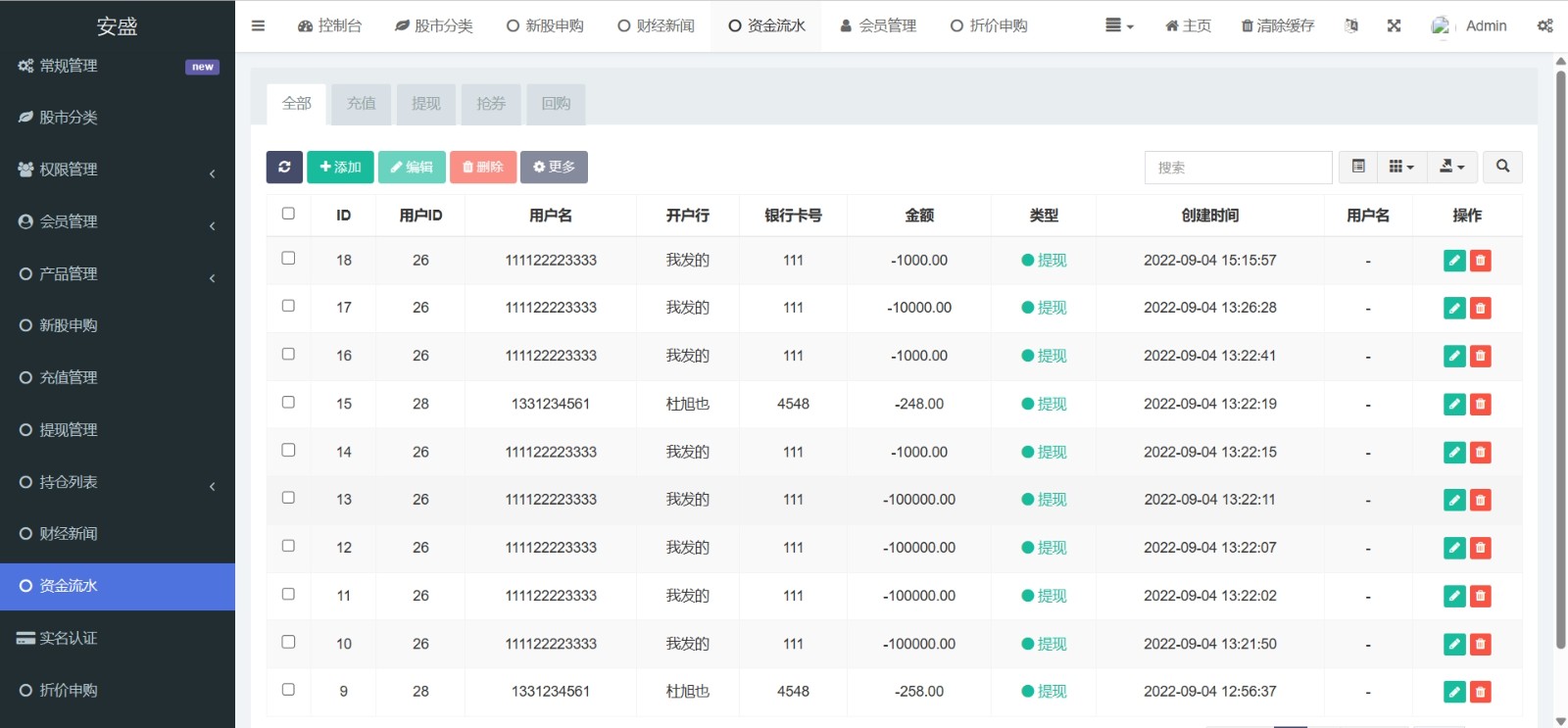Select the checkbox for row ID 17
This screenshot has height=728, width=1568.
288,306
